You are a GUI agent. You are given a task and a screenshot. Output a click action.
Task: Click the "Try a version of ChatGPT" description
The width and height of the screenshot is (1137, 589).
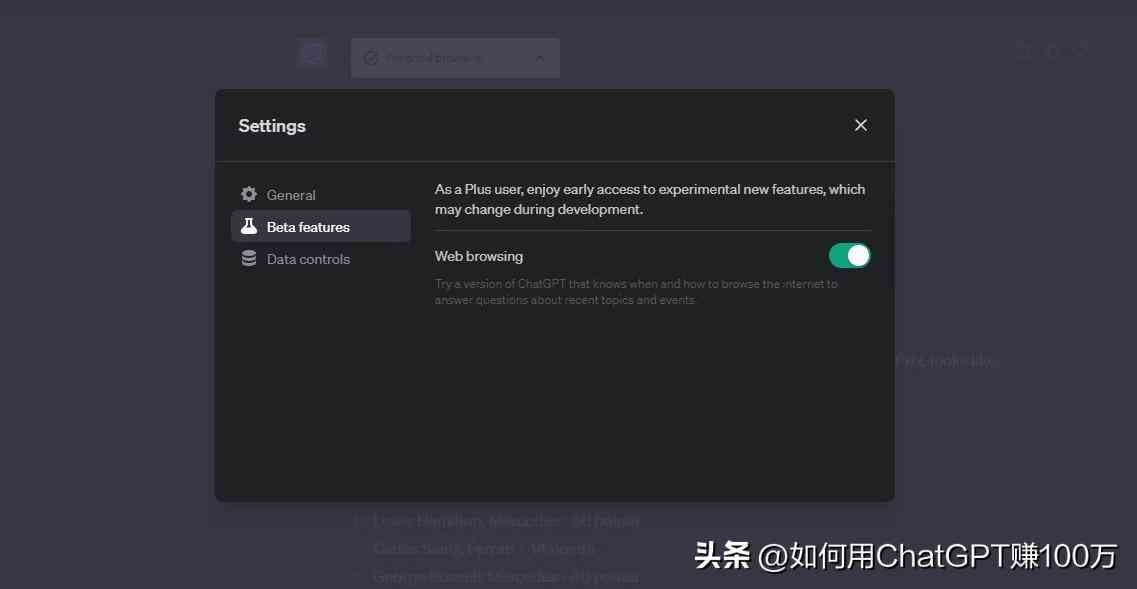(636, 292)
